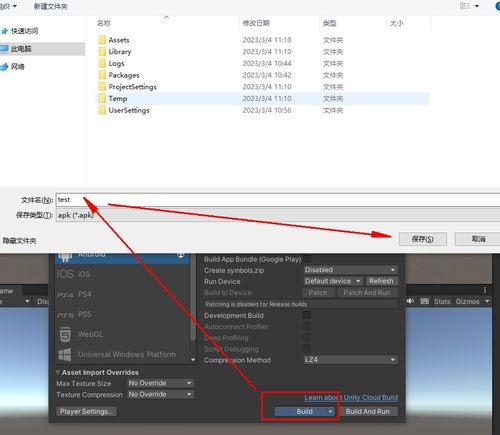
Task: Expand the Max Texture Size dropdown
Action: point(160,383)
